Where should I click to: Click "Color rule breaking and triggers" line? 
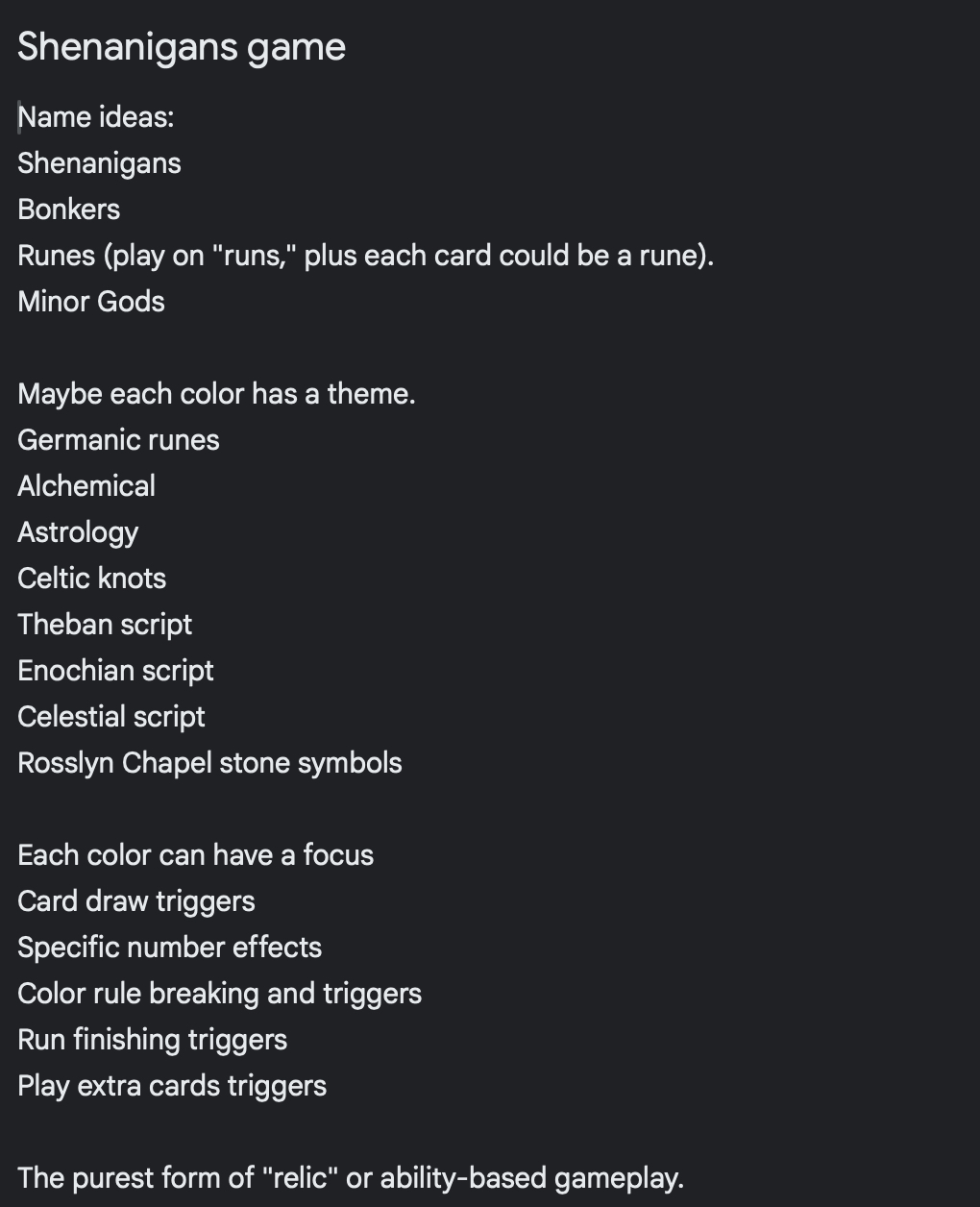[x=219, y=994]
